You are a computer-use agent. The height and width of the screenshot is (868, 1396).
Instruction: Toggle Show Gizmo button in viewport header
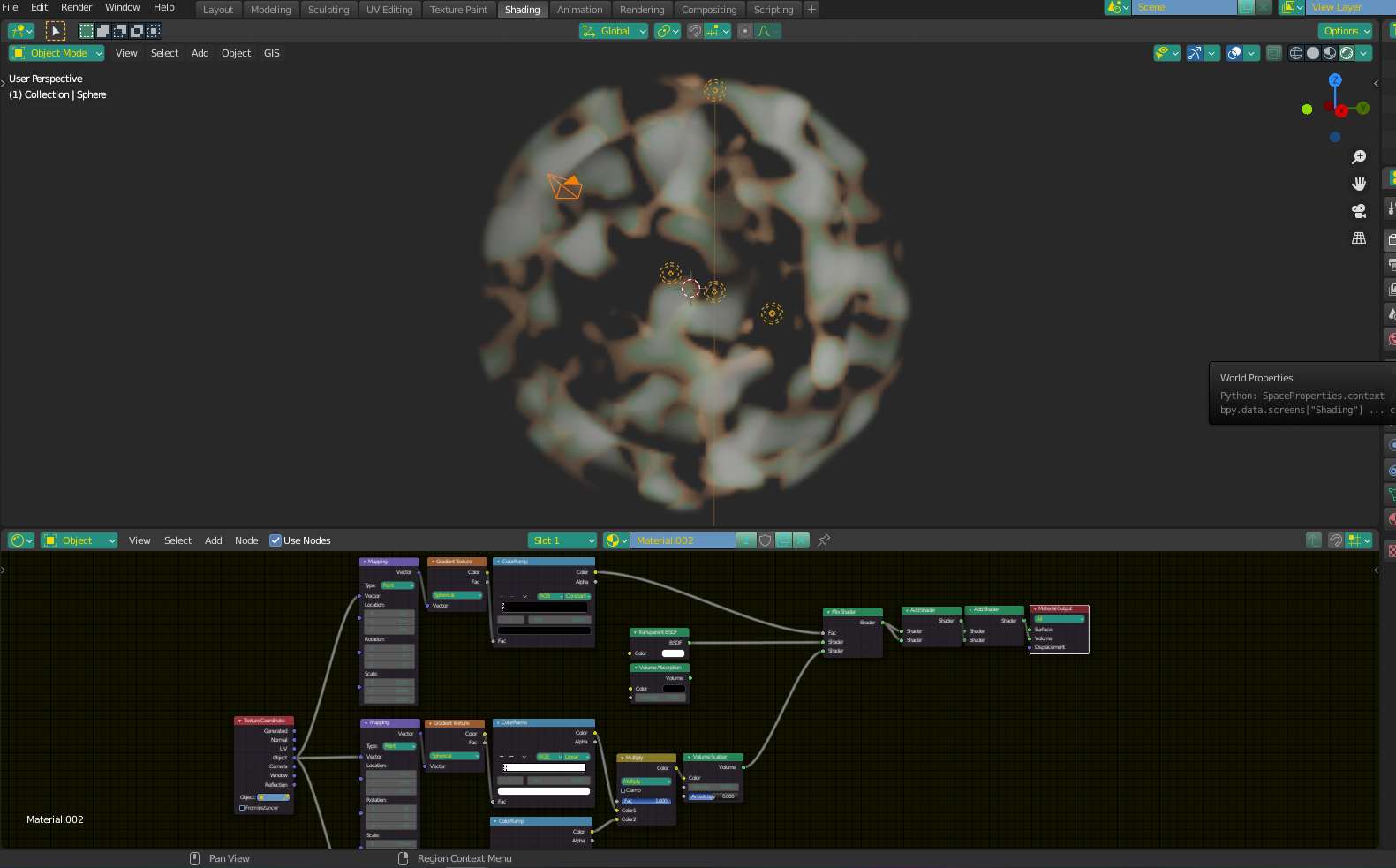coord(1194,53)
